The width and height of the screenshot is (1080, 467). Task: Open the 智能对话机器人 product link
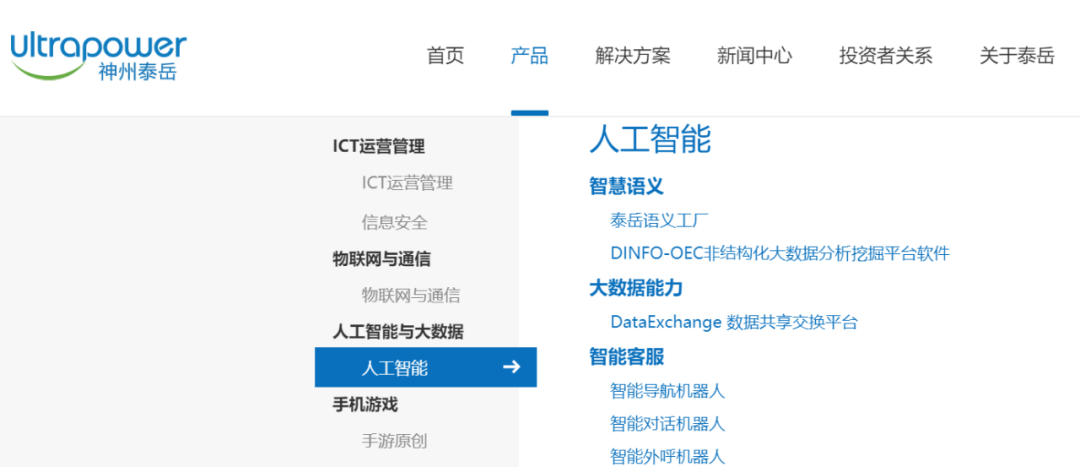tap(667, 424)
